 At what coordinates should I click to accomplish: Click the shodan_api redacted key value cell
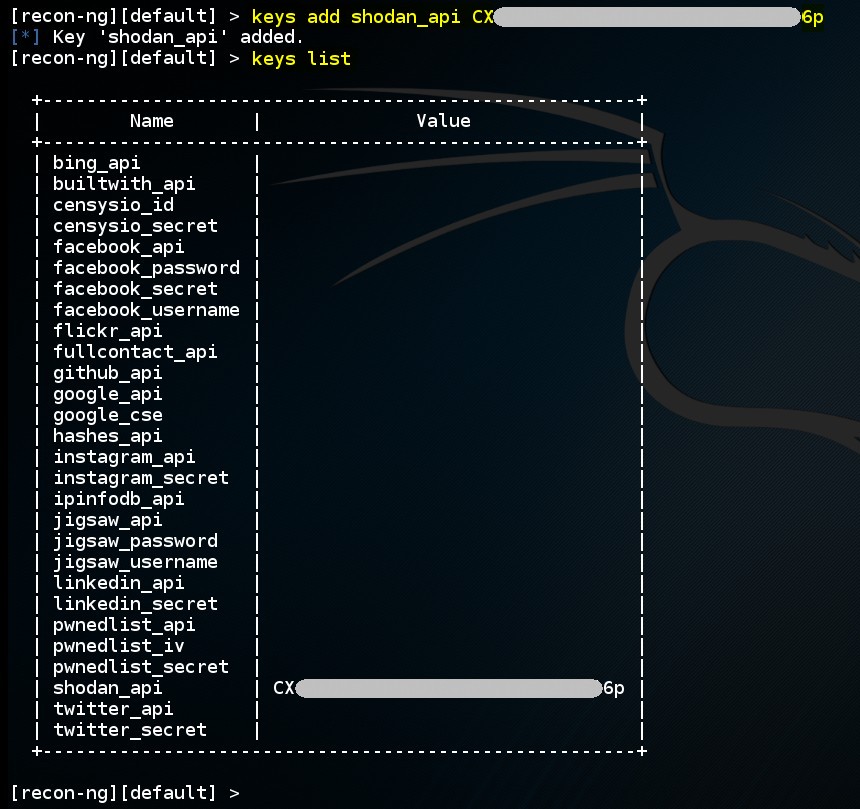[x=449, y=688]
